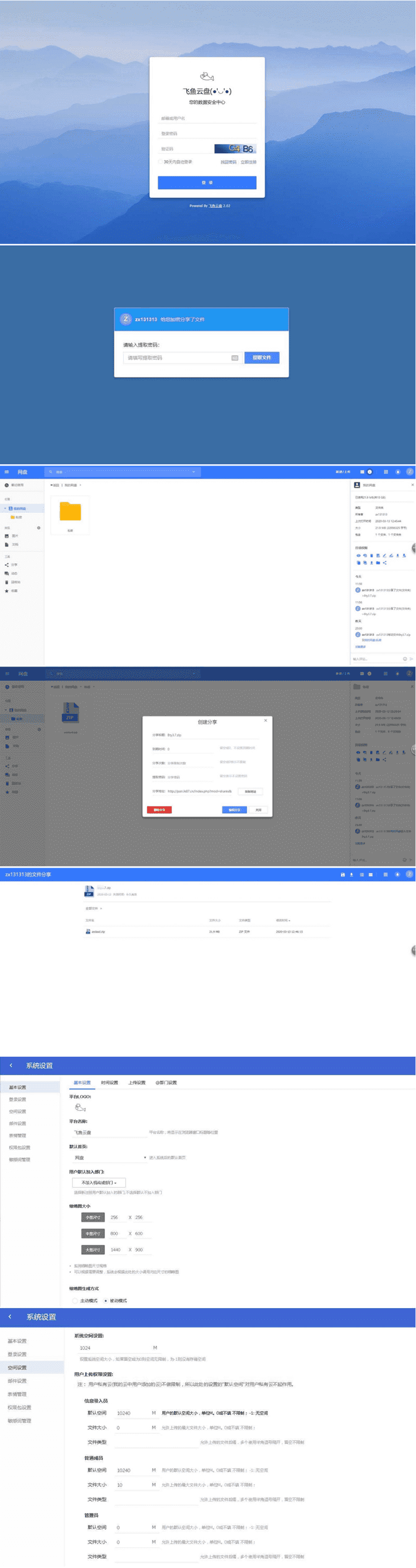This screenshot has width=416, height=1568.
Task: Open the archive.zip file row
Action: point(207,932)
